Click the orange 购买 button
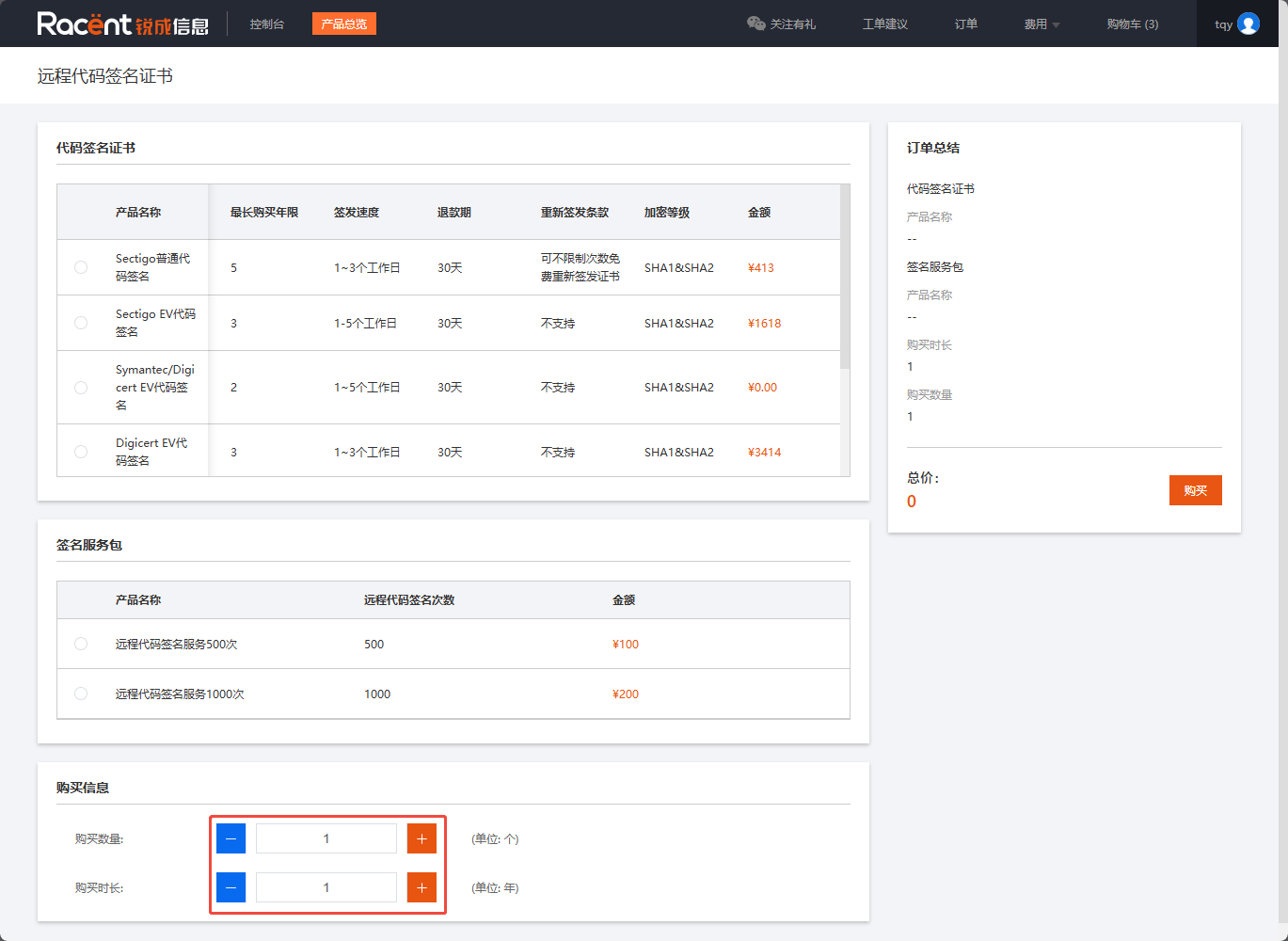The height and width of the screenshot is (941, 1288). click(1195, 490)
